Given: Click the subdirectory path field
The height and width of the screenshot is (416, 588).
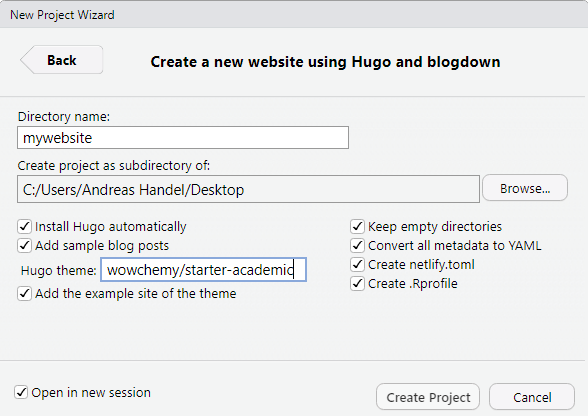Looking at the screenshot, I should click(x=248, y=189).
